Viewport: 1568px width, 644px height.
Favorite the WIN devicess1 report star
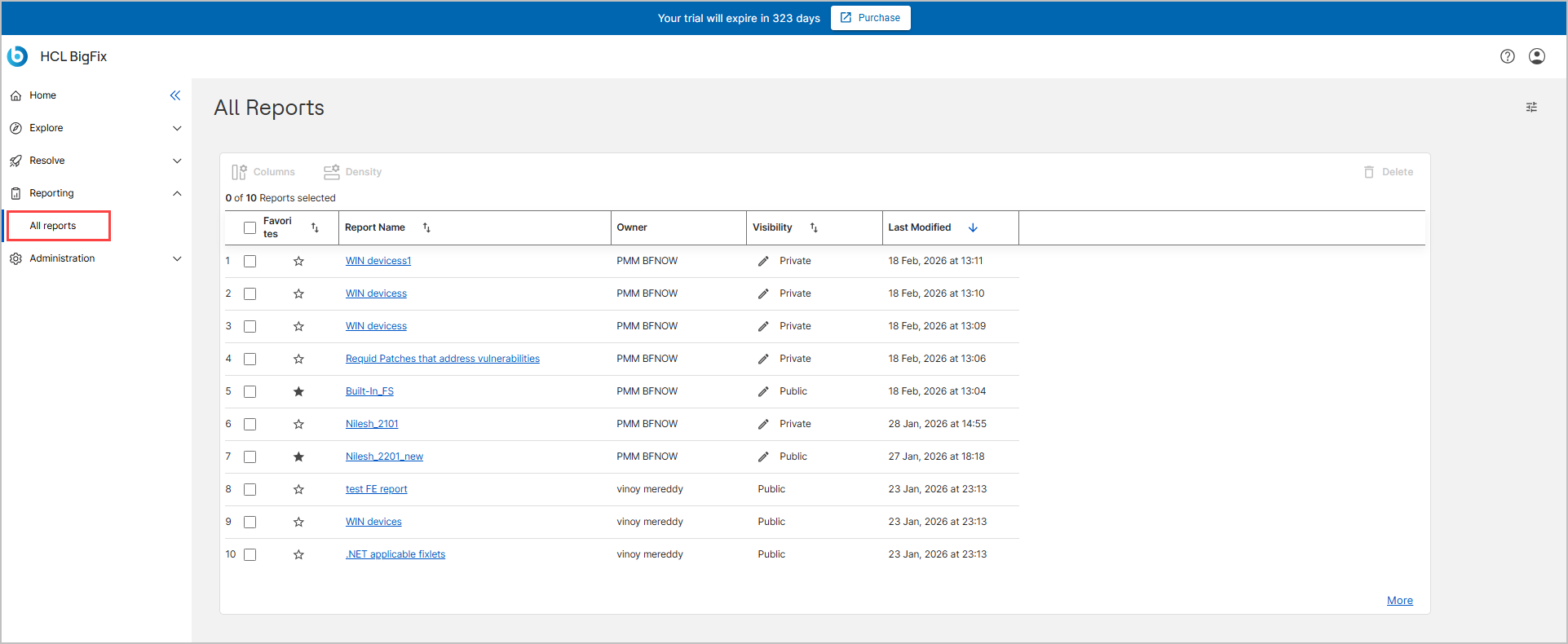point(298,262)
